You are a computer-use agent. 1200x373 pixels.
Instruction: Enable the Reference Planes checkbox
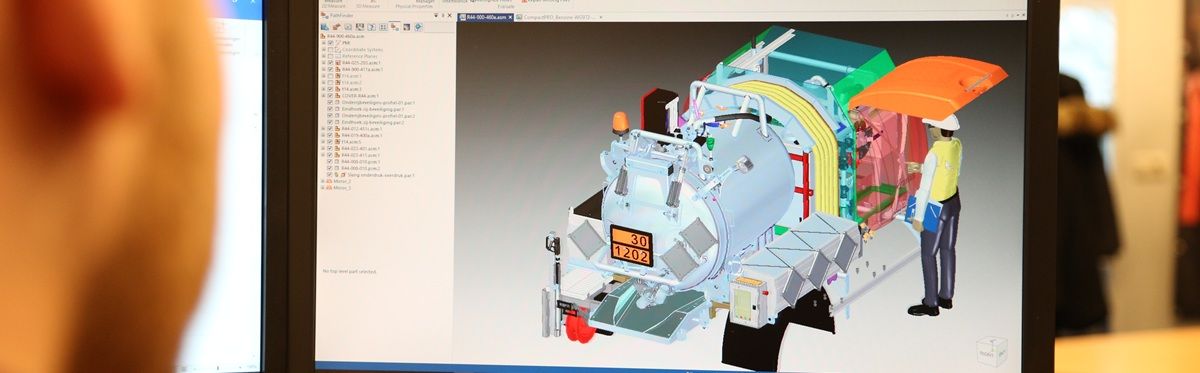point(330,56)
